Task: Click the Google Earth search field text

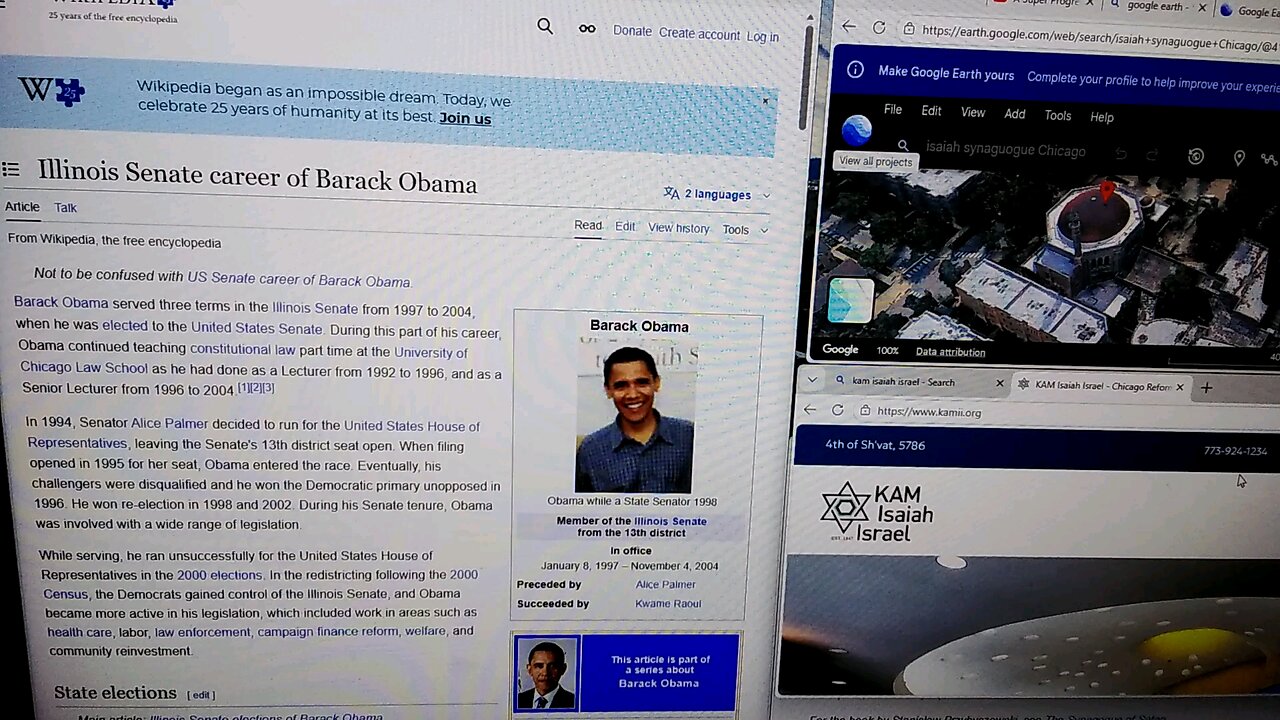Action: click(1005, 150)
